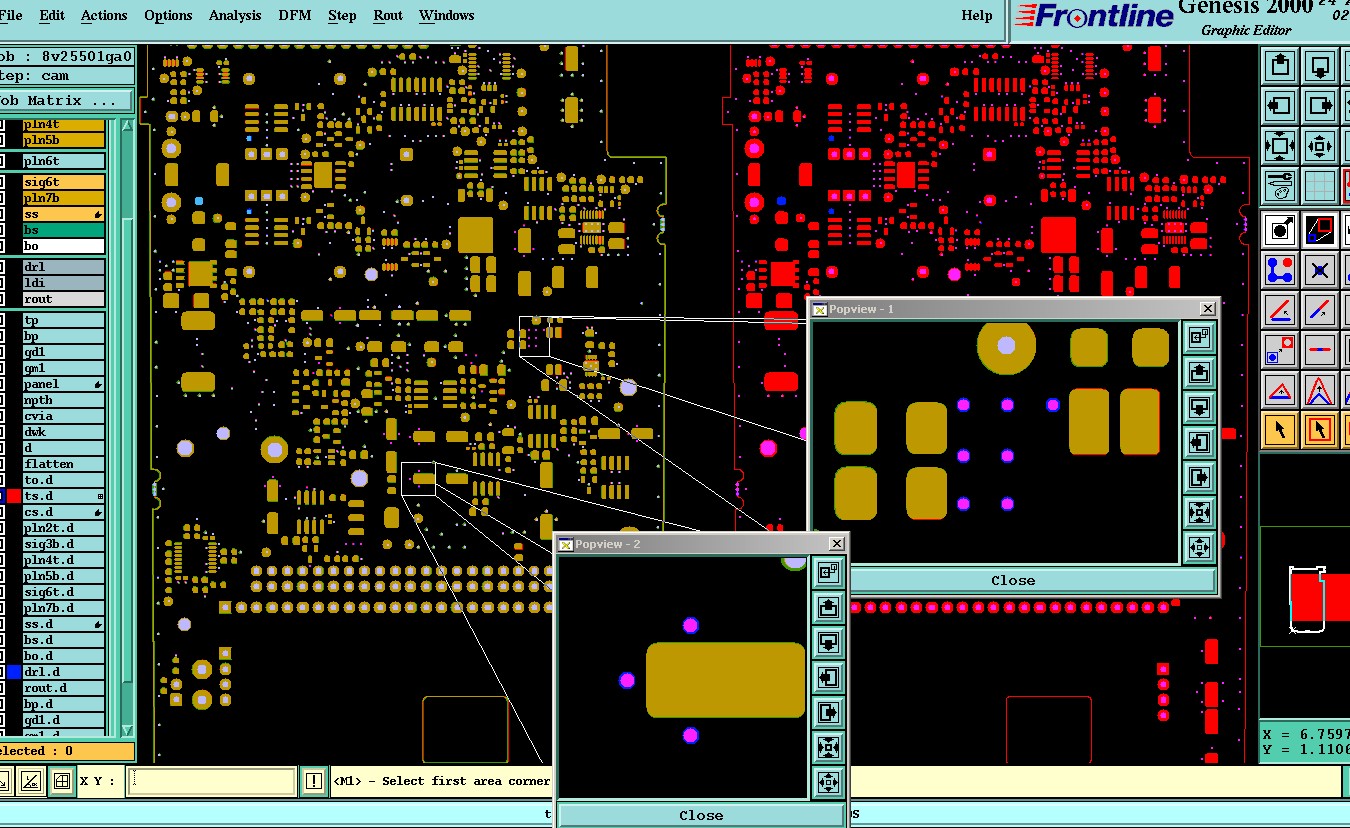This screenshot has height=828, width=1350.
Task: Pick the crossed-point X snap tool
Action: 1320,270
